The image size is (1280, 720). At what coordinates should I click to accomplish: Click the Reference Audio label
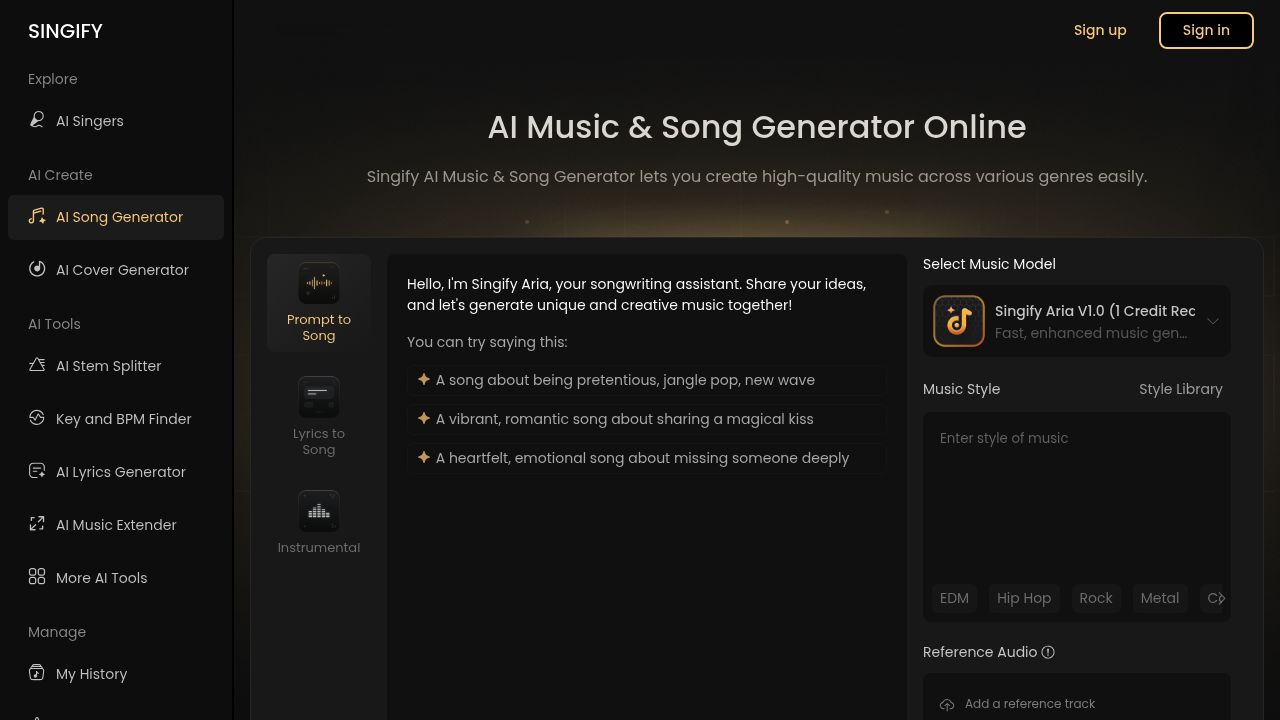tap(980, 652)
